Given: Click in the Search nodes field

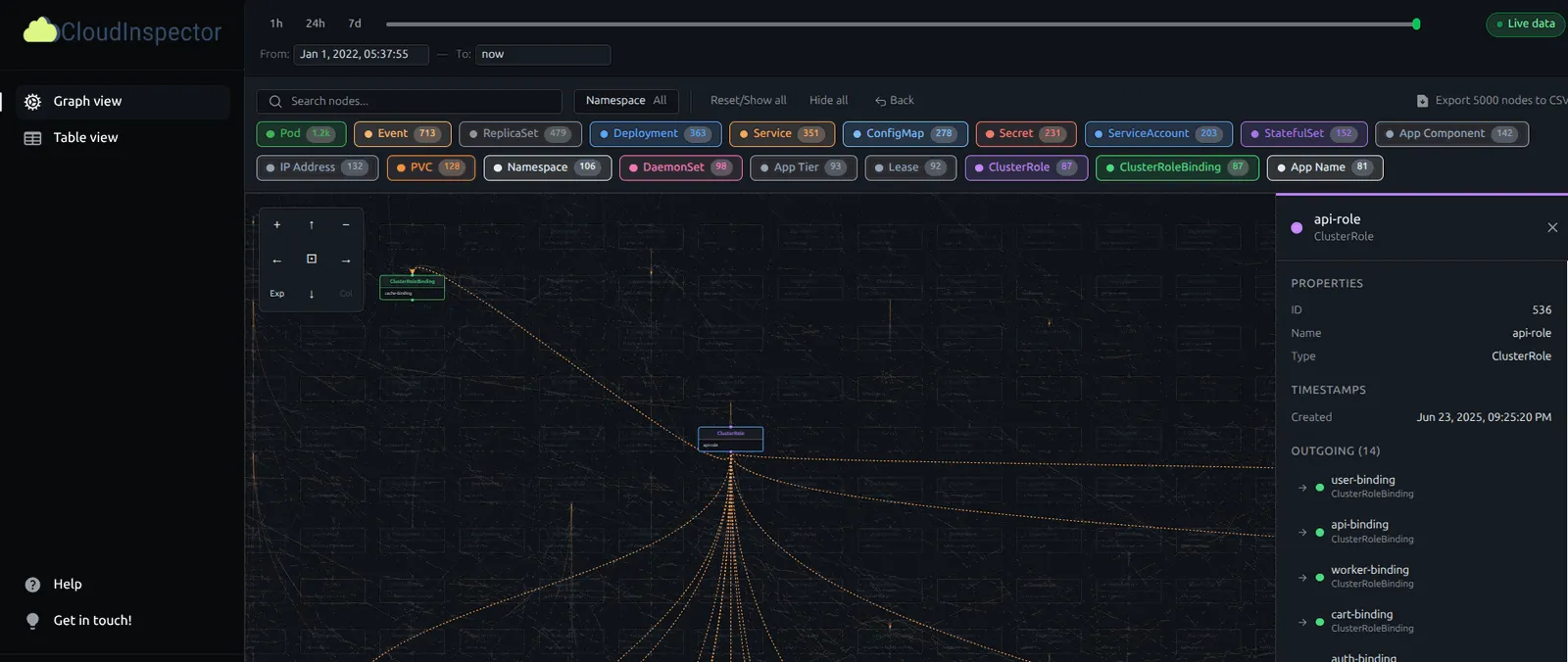Looking at the screenshot, I should click(410, 101).
